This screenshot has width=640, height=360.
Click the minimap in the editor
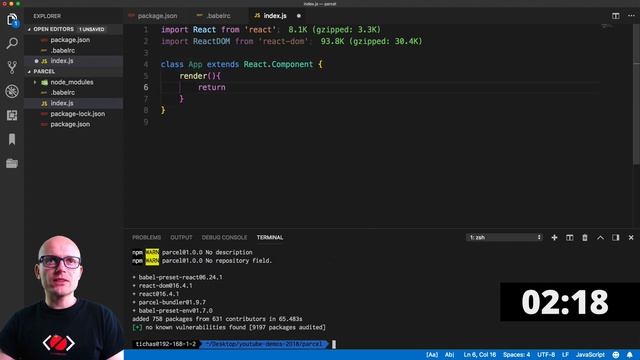[607, 27]
